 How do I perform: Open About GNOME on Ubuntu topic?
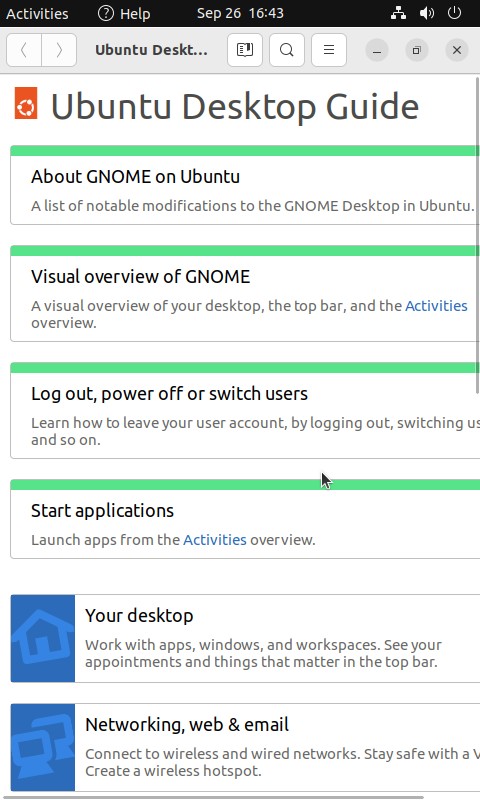click(x=135, y=177)
